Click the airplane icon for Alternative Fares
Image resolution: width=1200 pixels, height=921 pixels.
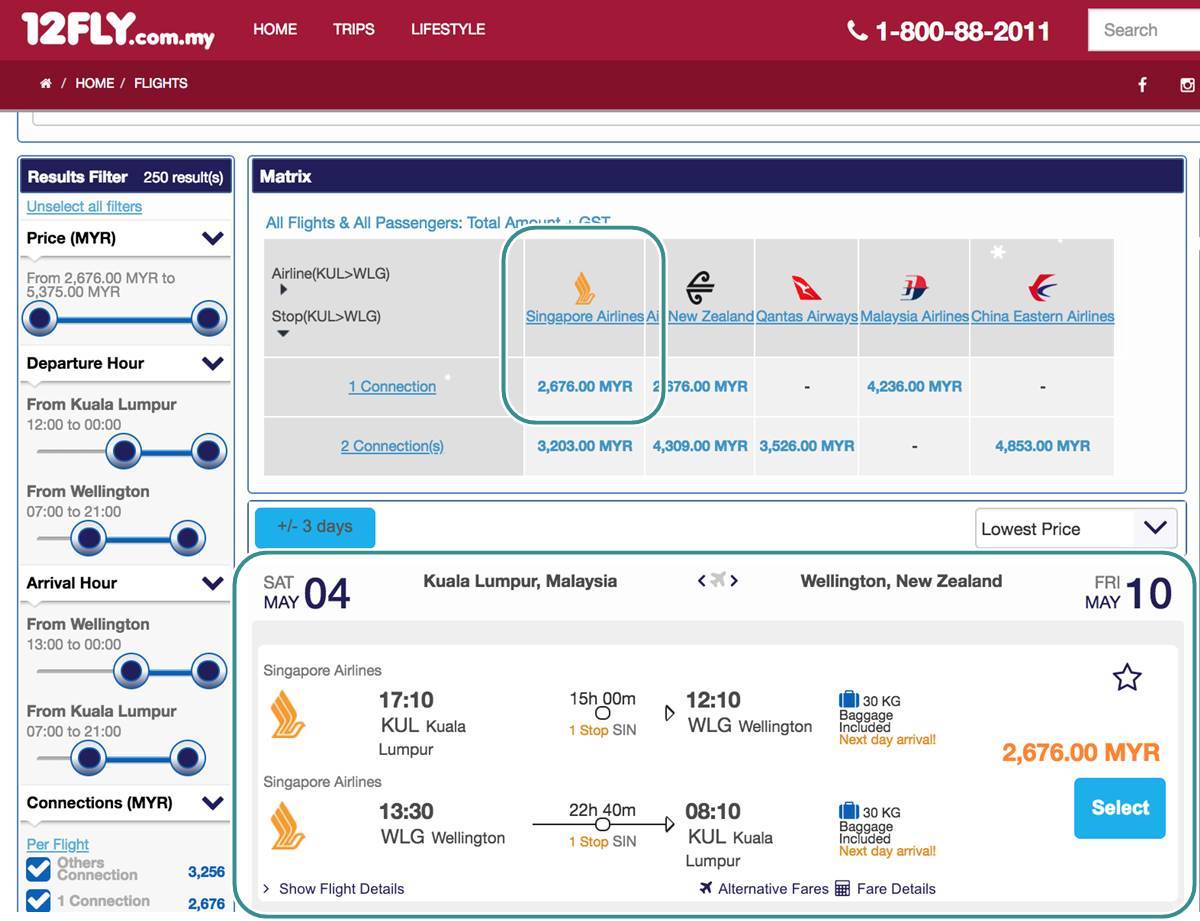(706, 888)
